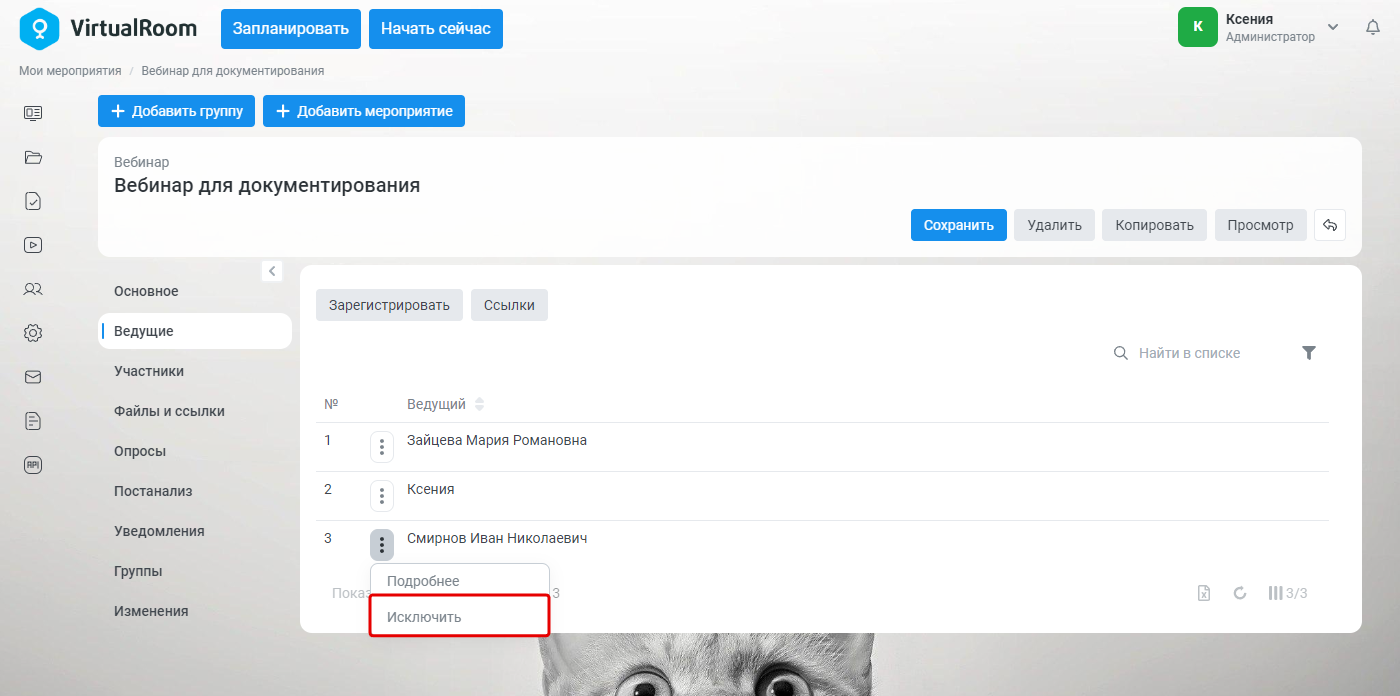Open the folder icon in left sidebar
The width and height of the screenshot is (1400, 696).
[33, 157]
